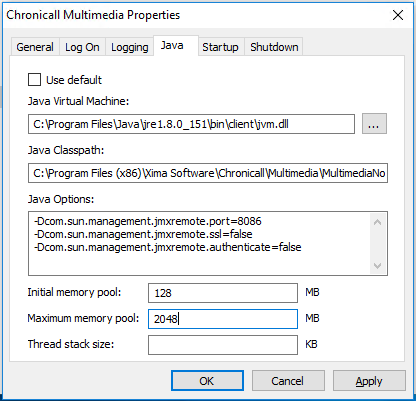Click the Thread stack size field
416x401 pixels.
click(x=223, y=345)
